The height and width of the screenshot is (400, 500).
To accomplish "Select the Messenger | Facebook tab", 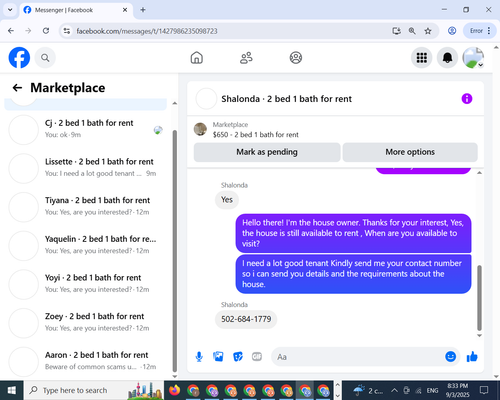I will [x=76, y=10].
